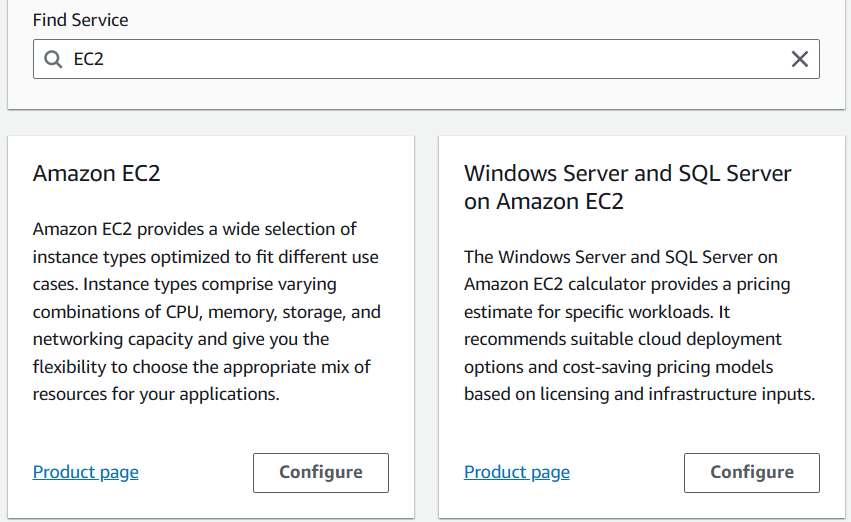Viewport: 851px width, 522px height.
Task: Click 'on Amazon EC2' heading second line
Action: (x=544, y=201)
